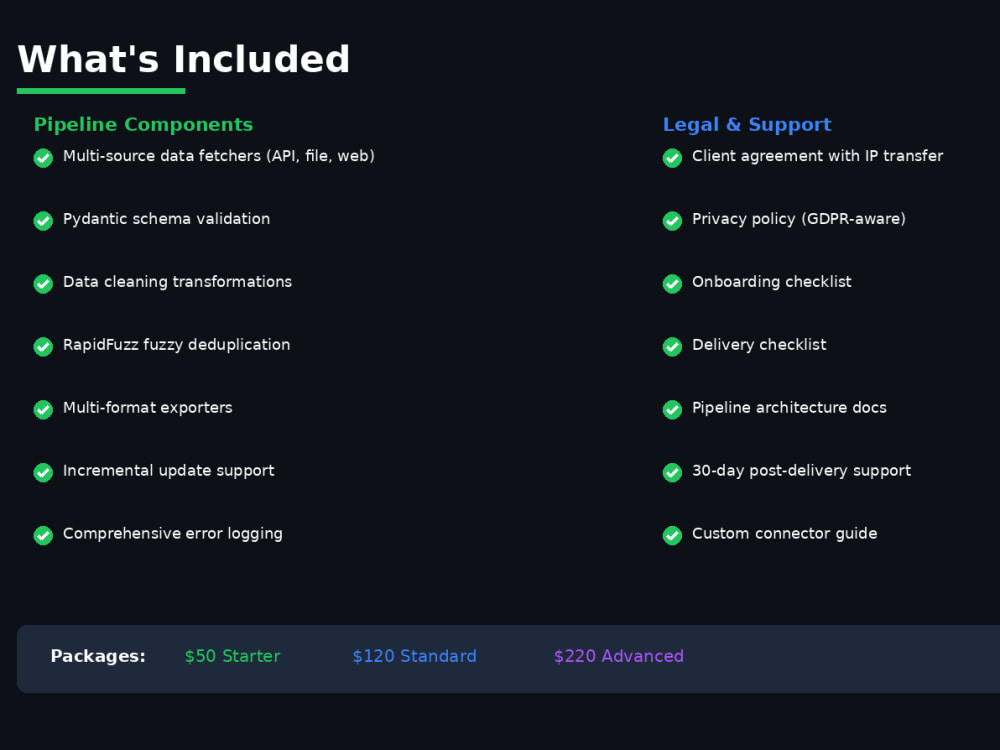The width and height of the screenshot is (1000, 750).
Task: Click the Packages: label
Action: [98, 656]
